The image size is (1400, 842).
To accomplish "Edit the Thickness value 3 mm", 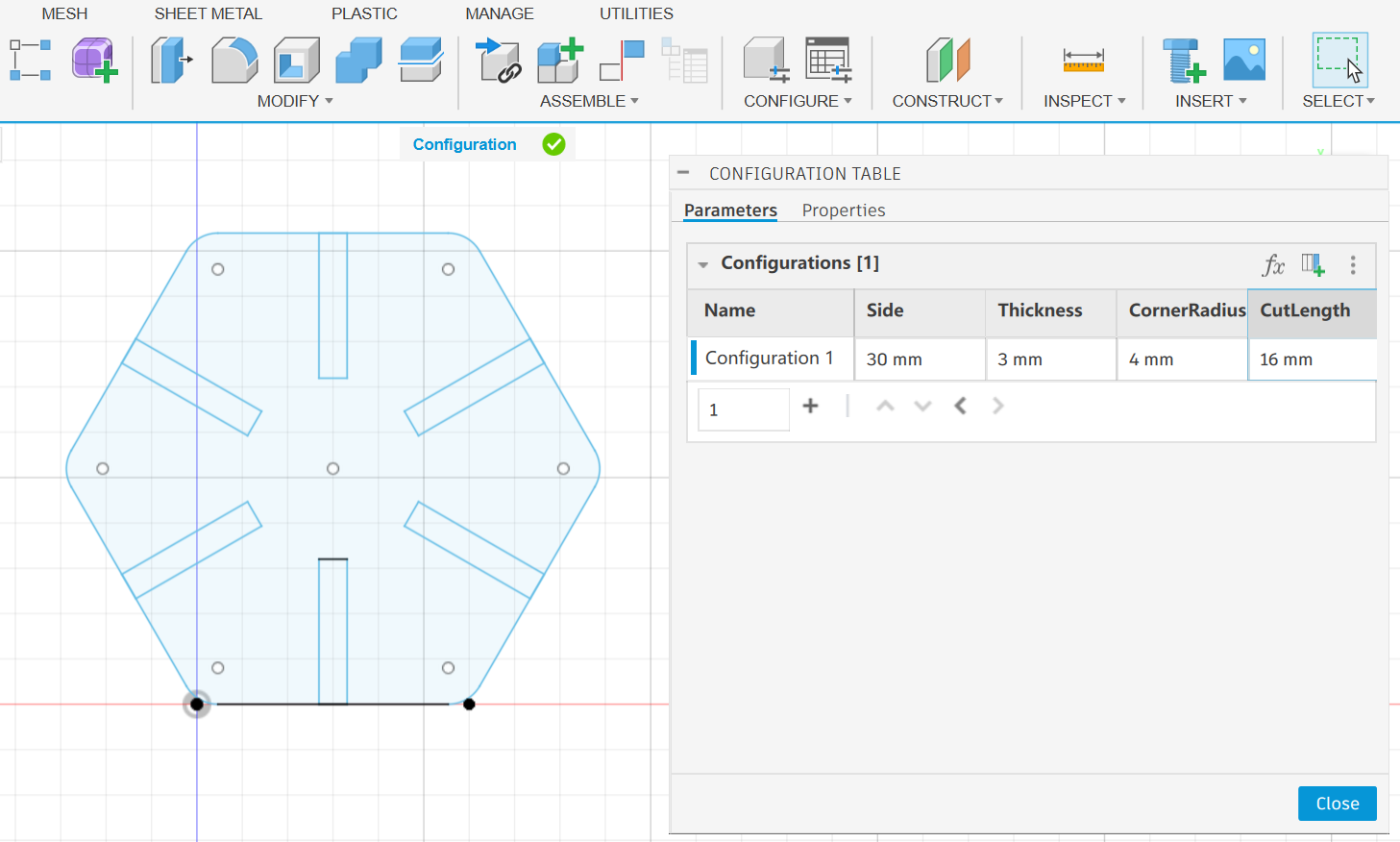I will 1051,359.
